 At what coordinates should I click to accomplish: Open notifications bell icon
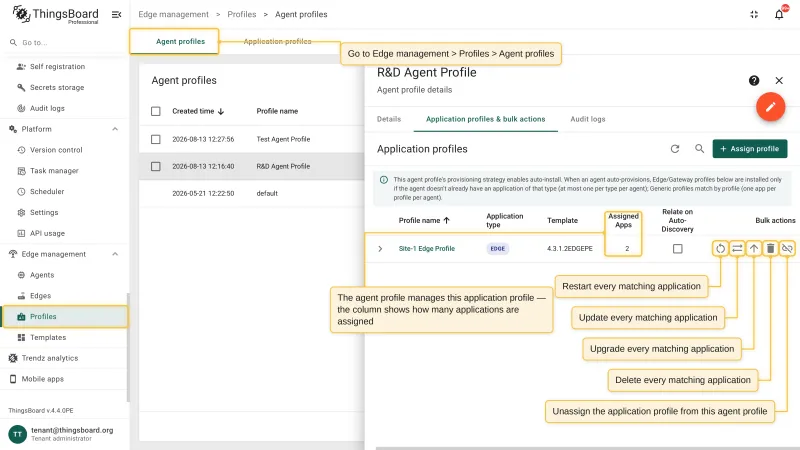click(779, 14)
